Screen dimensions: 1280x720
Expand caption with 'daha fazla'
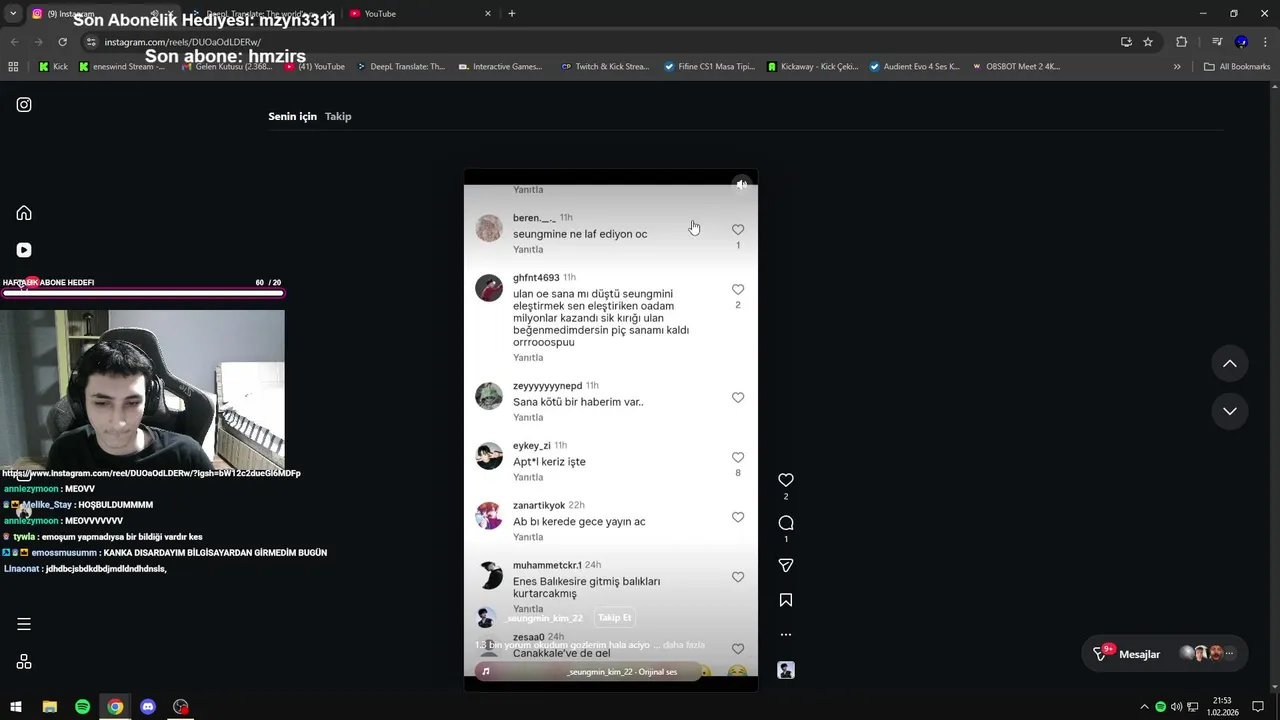coord(684,645)
